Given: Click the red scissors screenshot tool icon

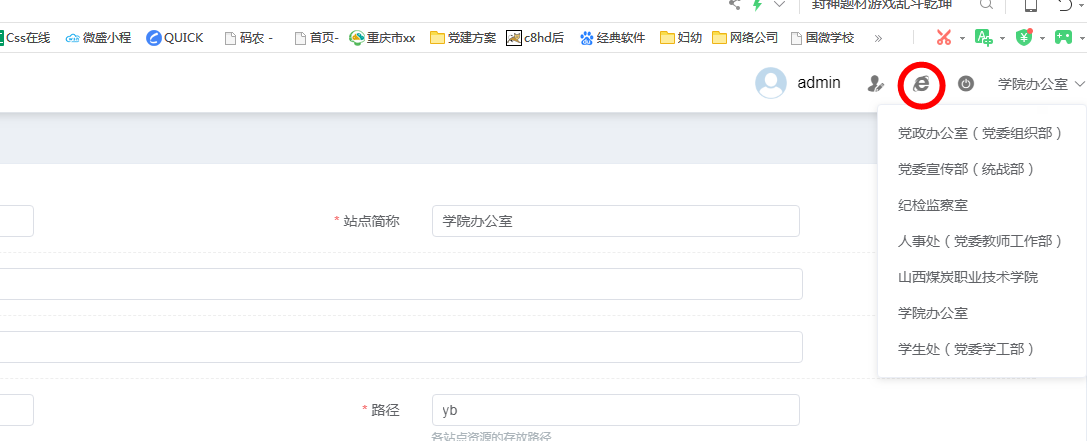Looking at the screenshot, I should [x=943, y=37].
